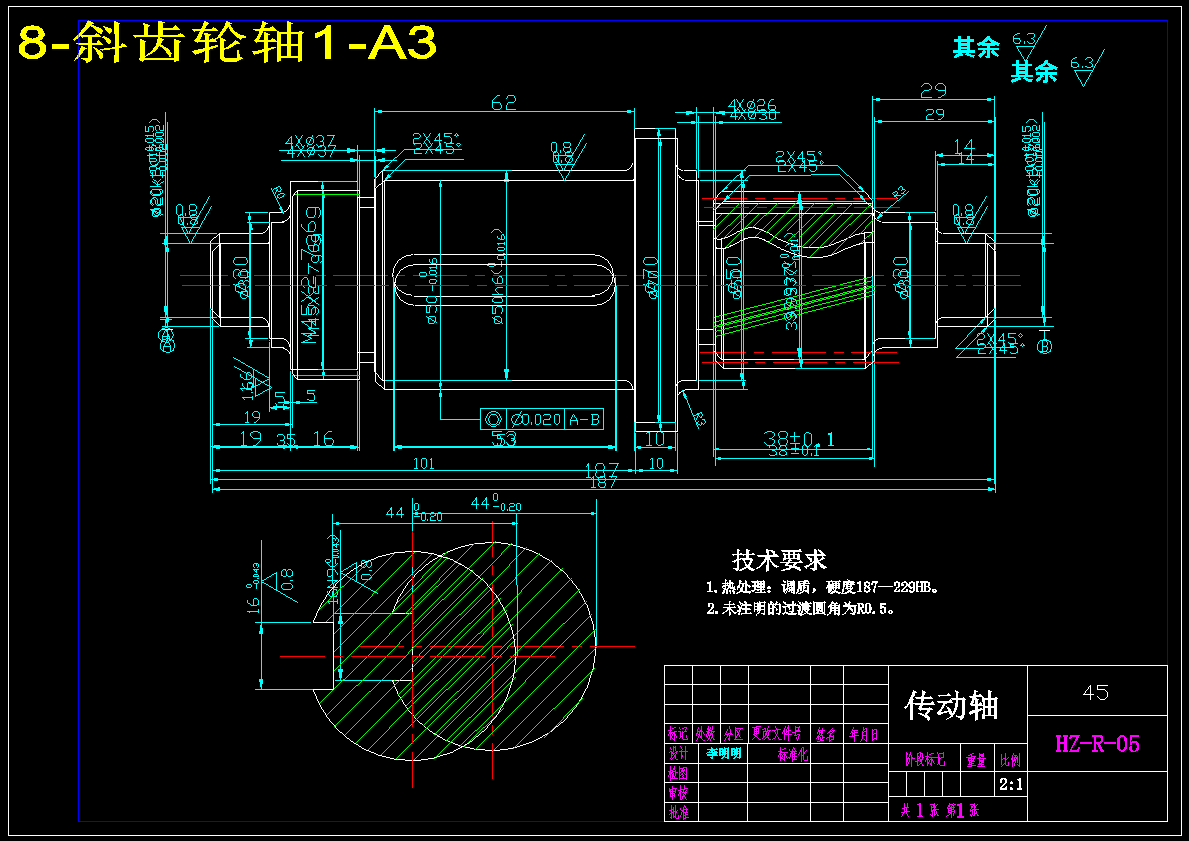Click the keyway slot outline on shaft
Screen dimensions: 1189x841
[504, 280]
